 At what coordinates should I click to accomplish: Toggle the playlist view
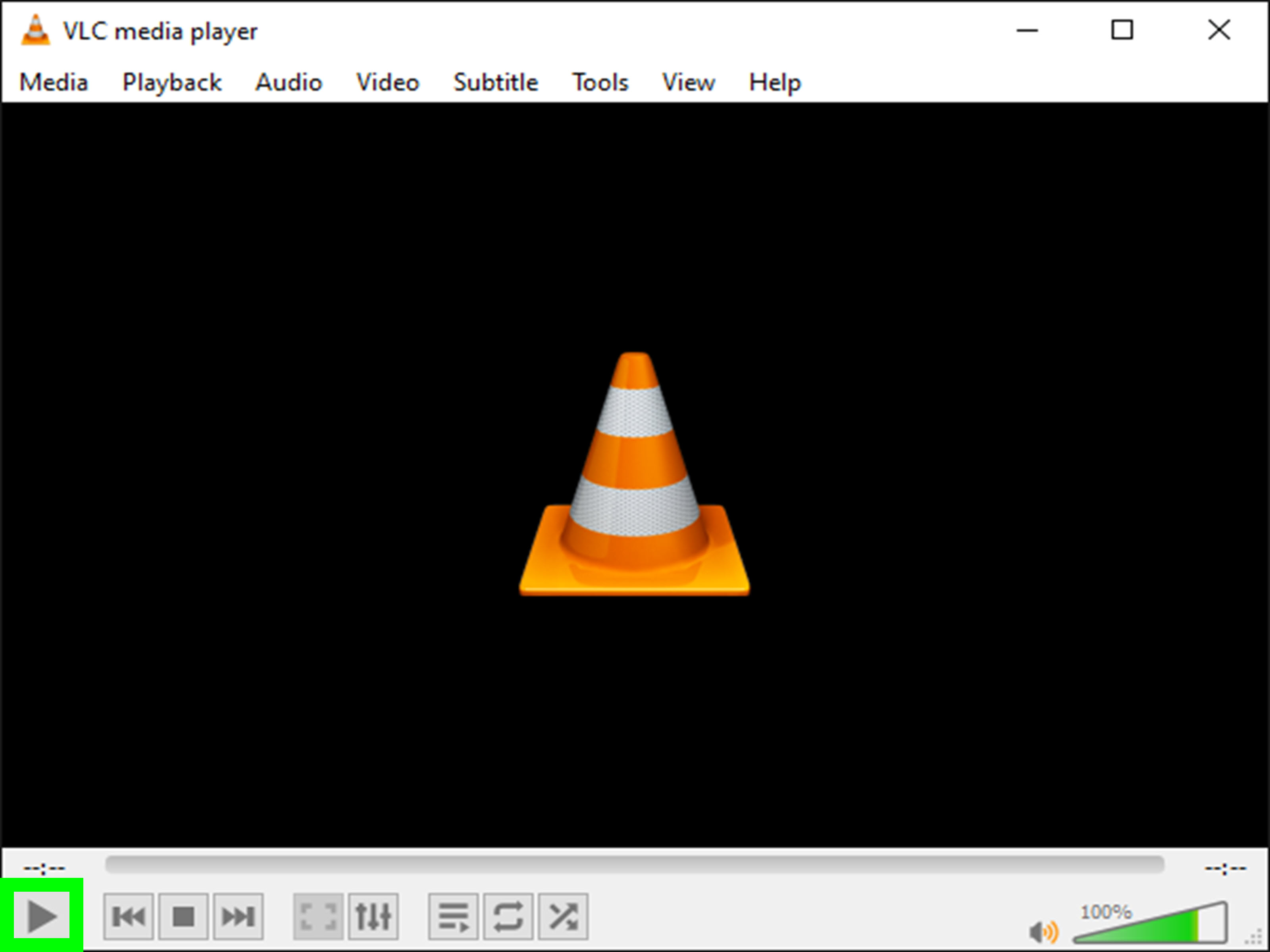click(x=453, y=916)
